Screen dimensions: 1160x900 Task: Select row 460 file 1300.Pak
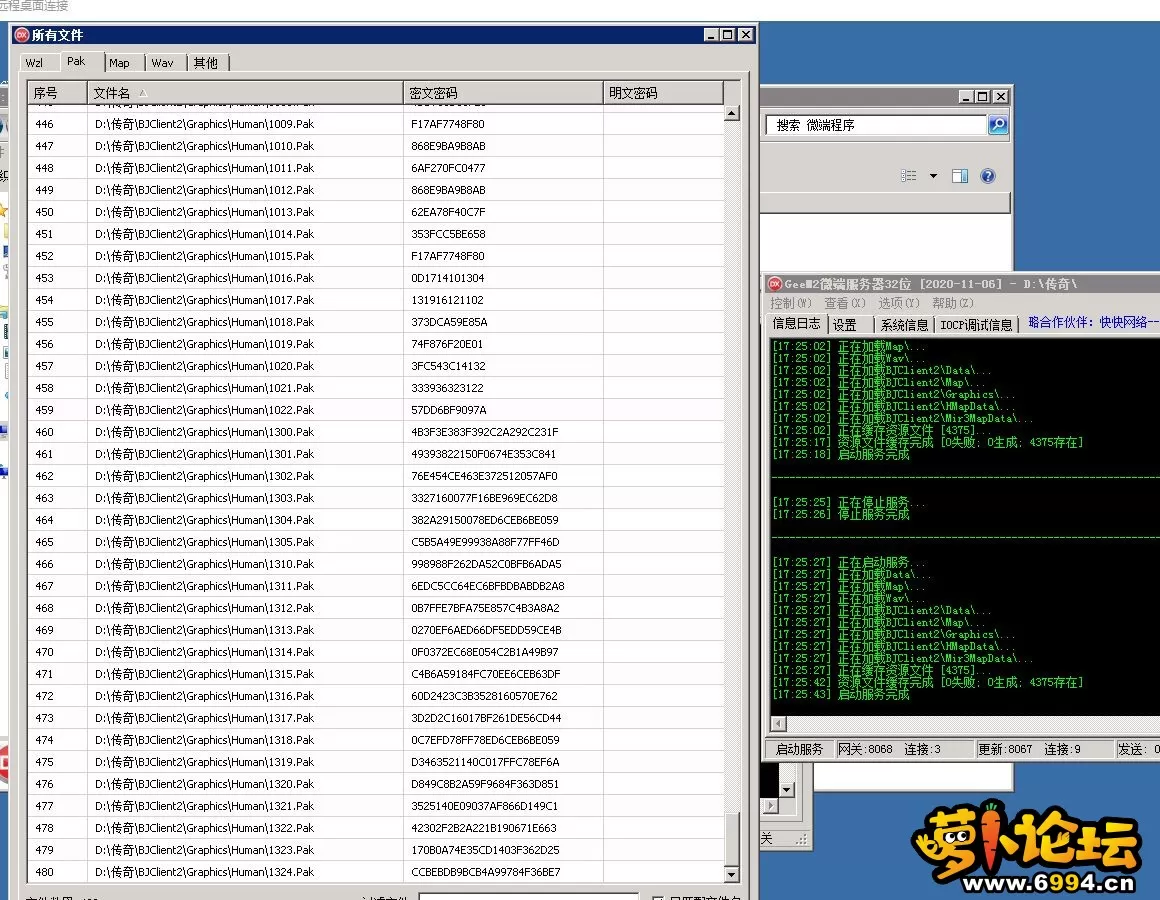tap(205, 432)
